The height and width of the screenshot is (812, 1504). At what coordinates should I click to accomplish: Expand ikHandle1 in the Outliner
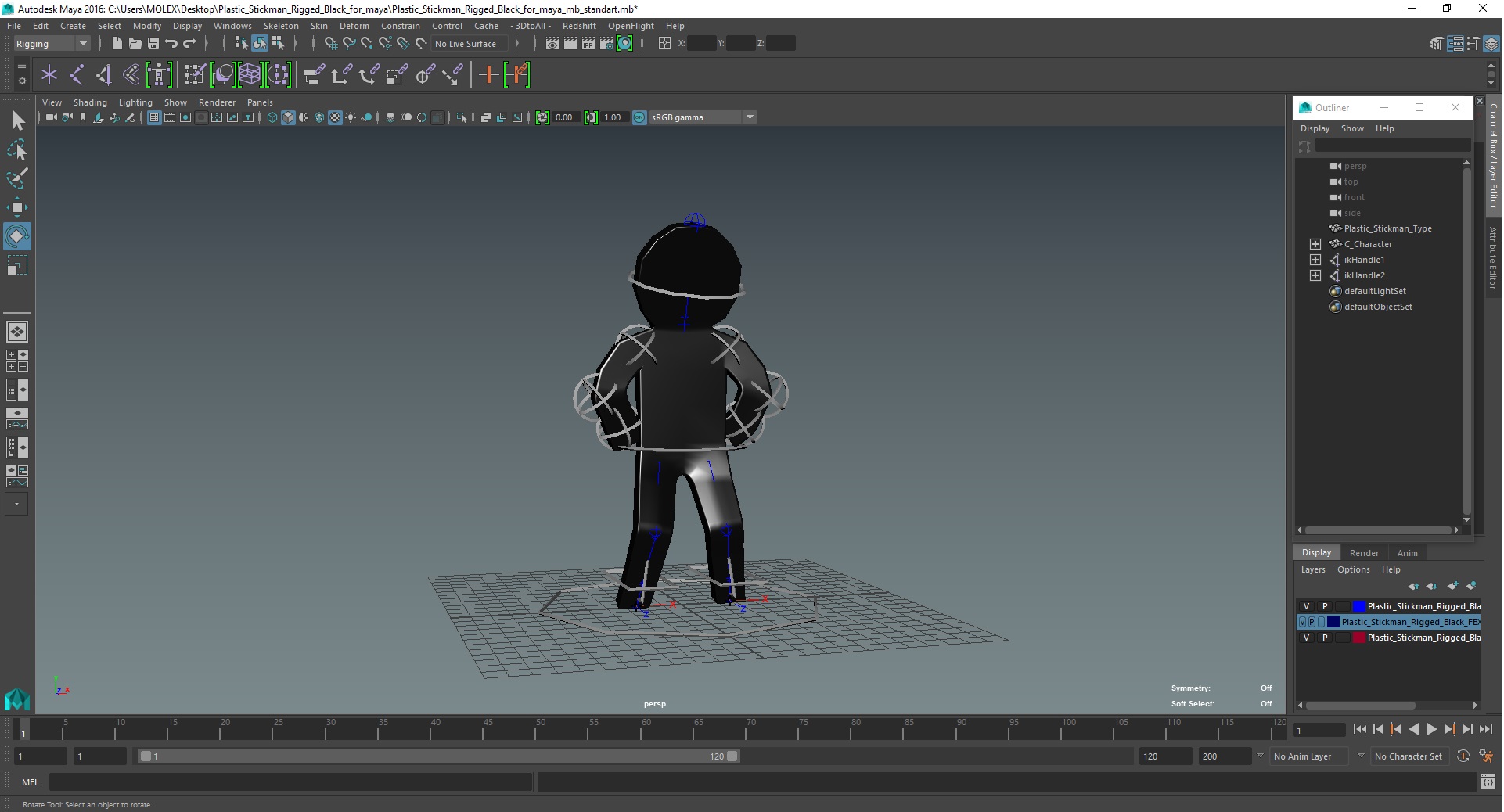[1315, 260]
